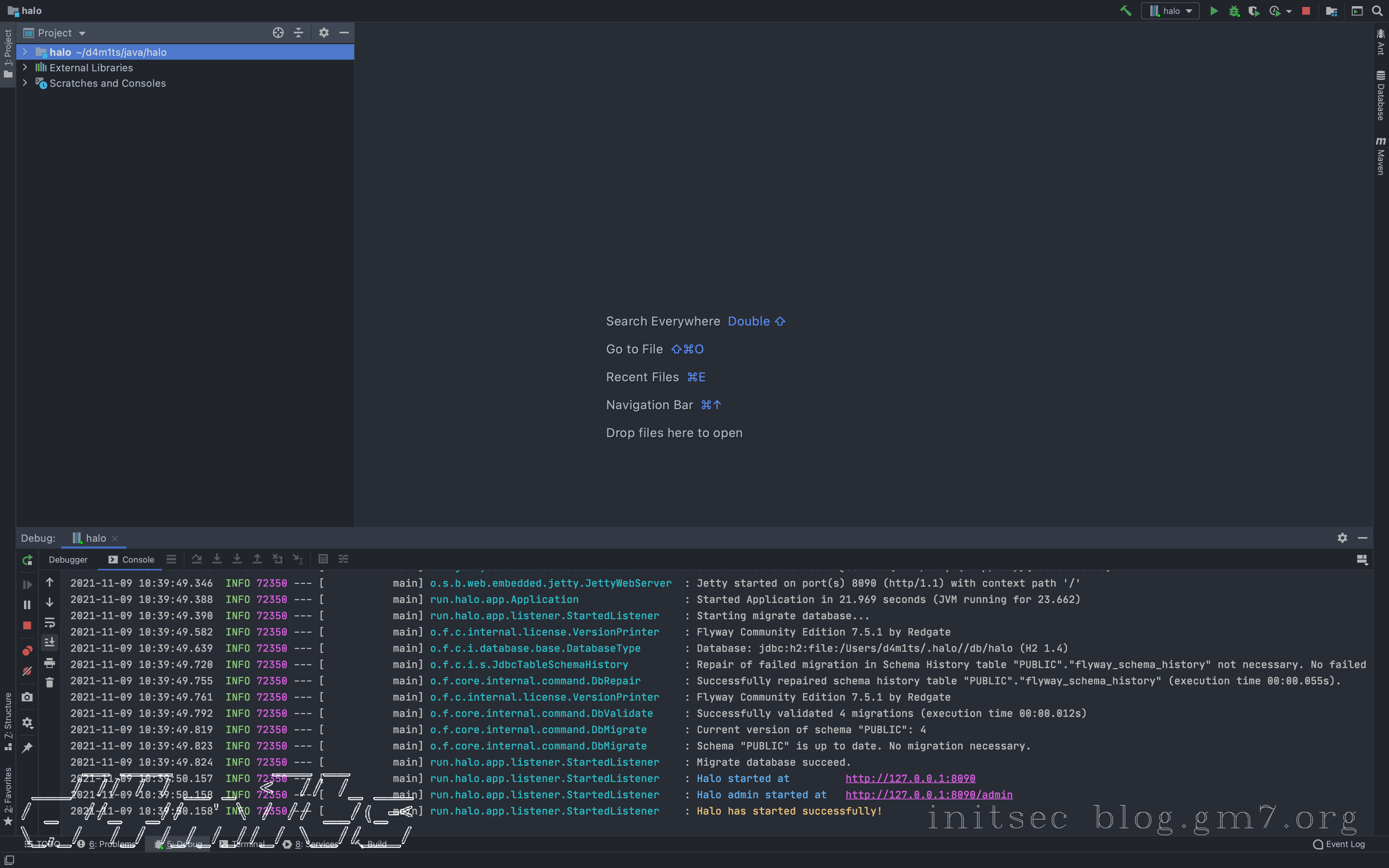Expand the halo project root folder
This screenshot has width=1389, height=868.
coord(25,52)
